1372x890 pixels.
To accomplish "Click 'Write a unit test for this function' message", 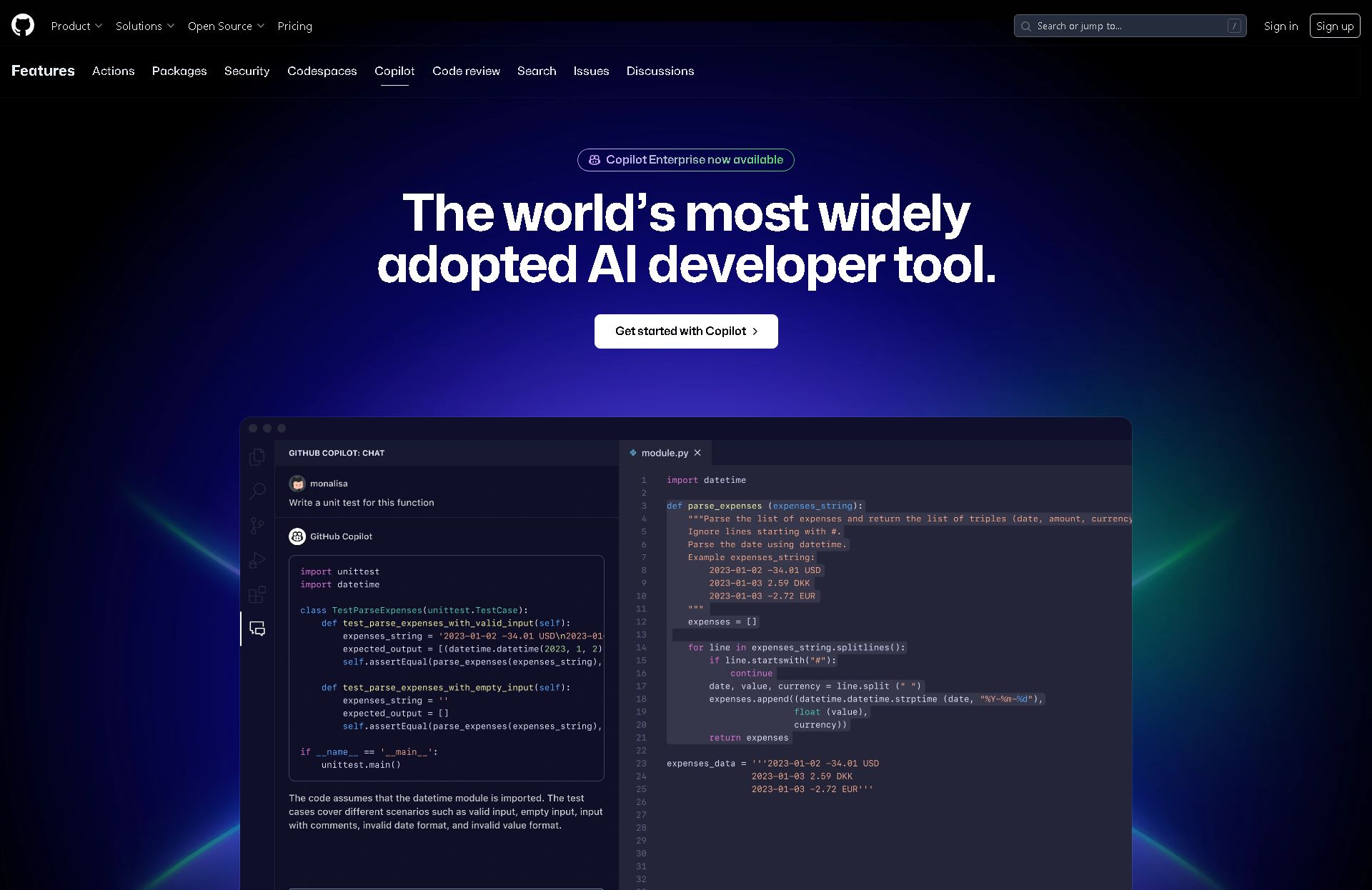I will pos(362,503).
